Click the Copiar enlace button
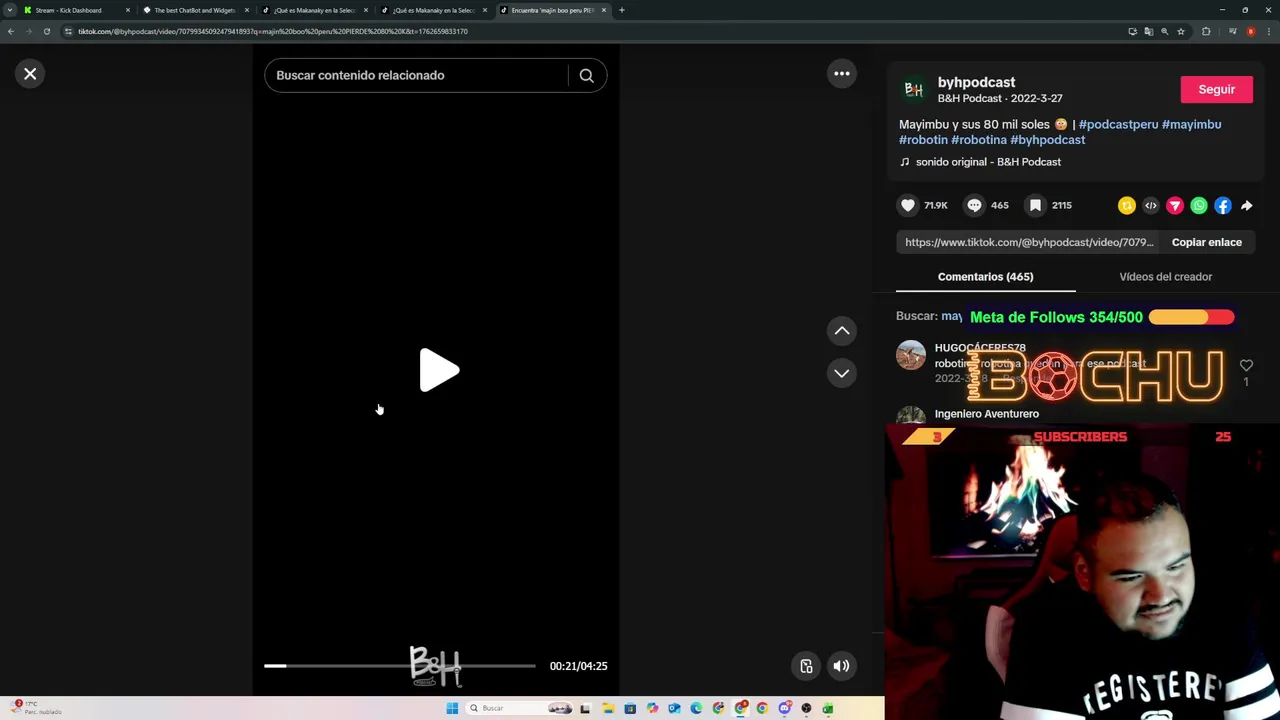This screenshot has height=720, width=1280. 1207,242
